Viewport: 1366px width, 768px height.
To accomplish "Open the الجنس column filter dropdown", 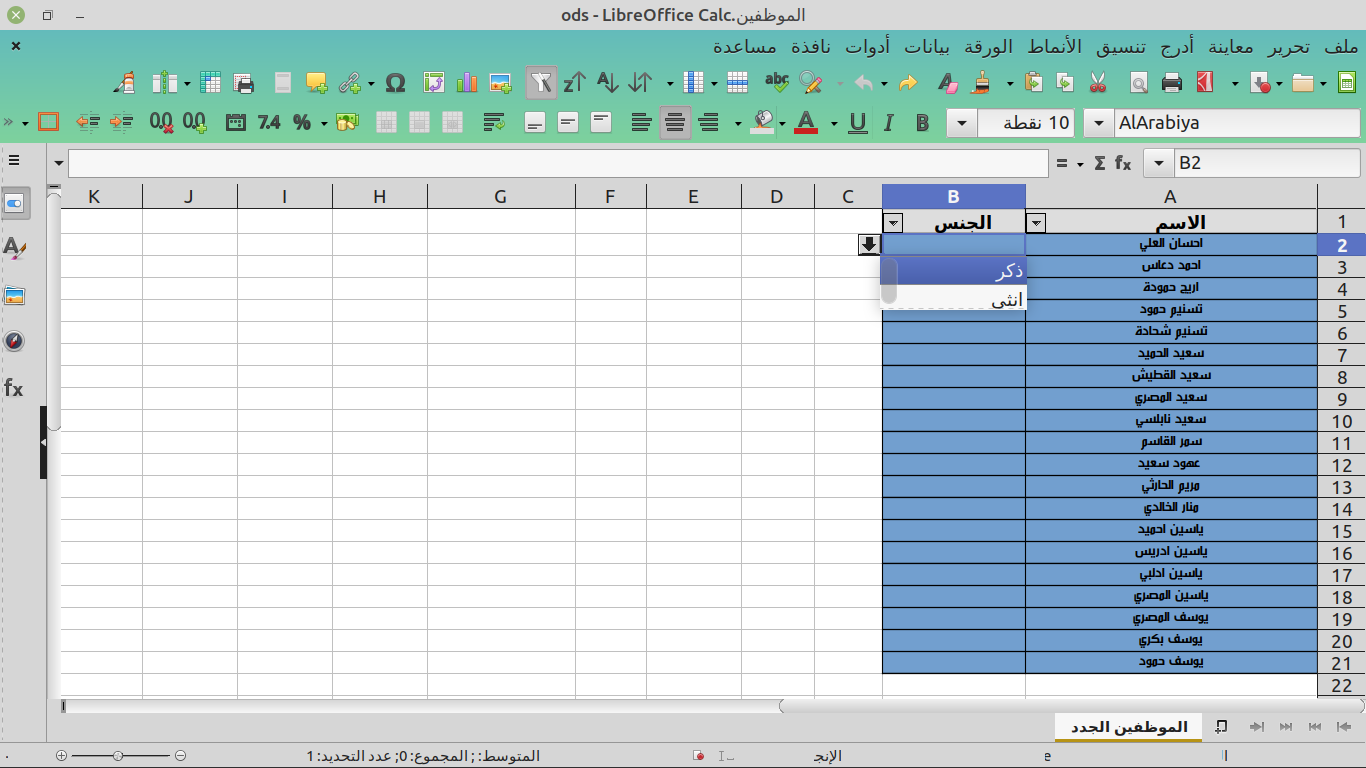I will point(893,222).
